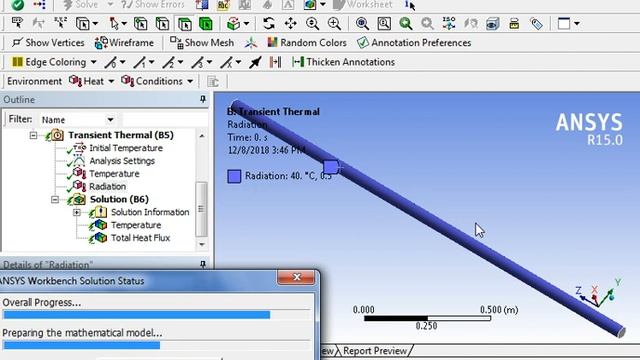This screenshot has height=360, width=640.
Task: Select Initial Temperature tree item
Action: 126,148
